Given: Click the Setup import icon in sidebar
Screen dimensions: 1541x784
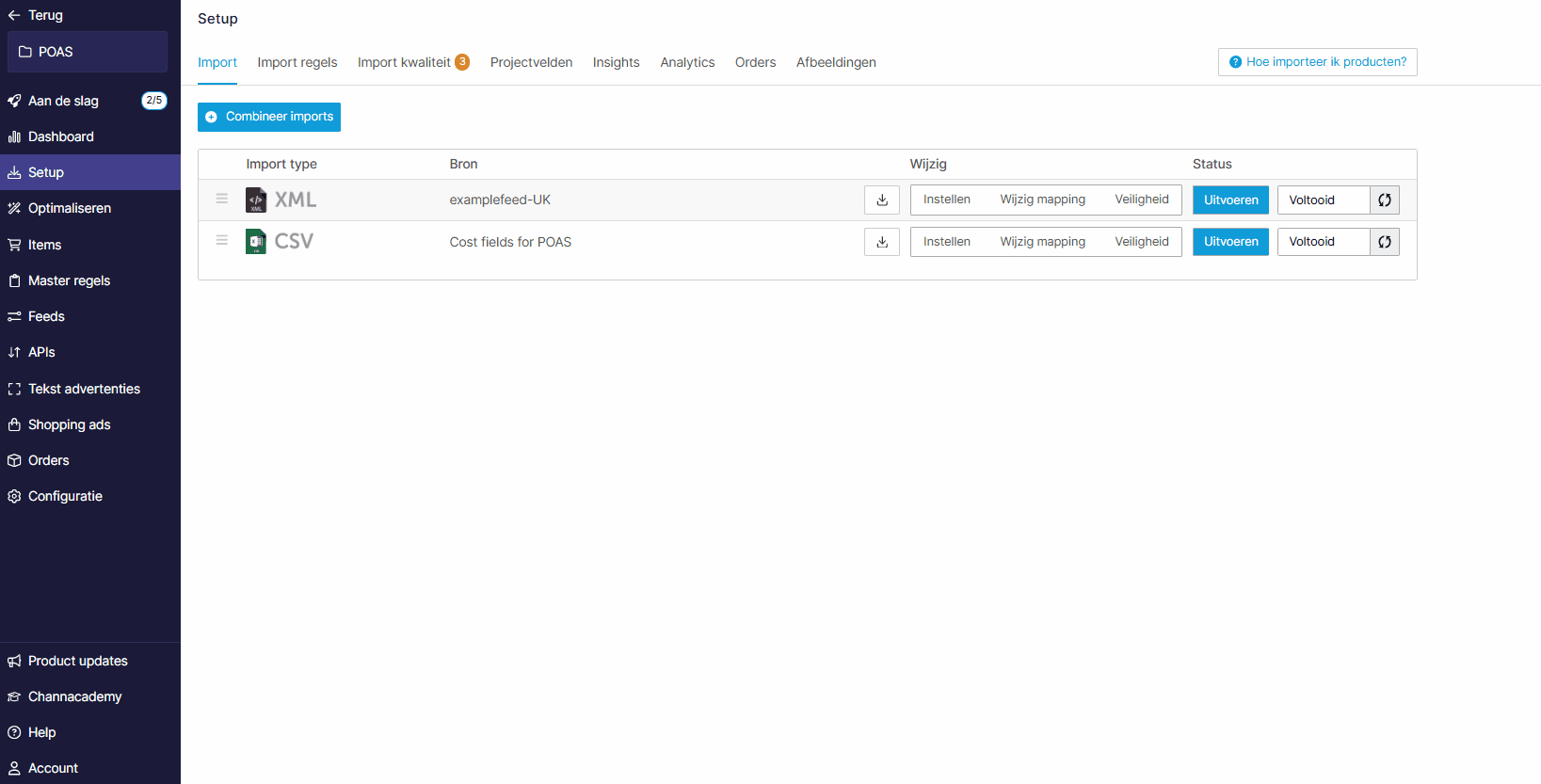Looking at the screenshot, I should (x=14, y=172).
